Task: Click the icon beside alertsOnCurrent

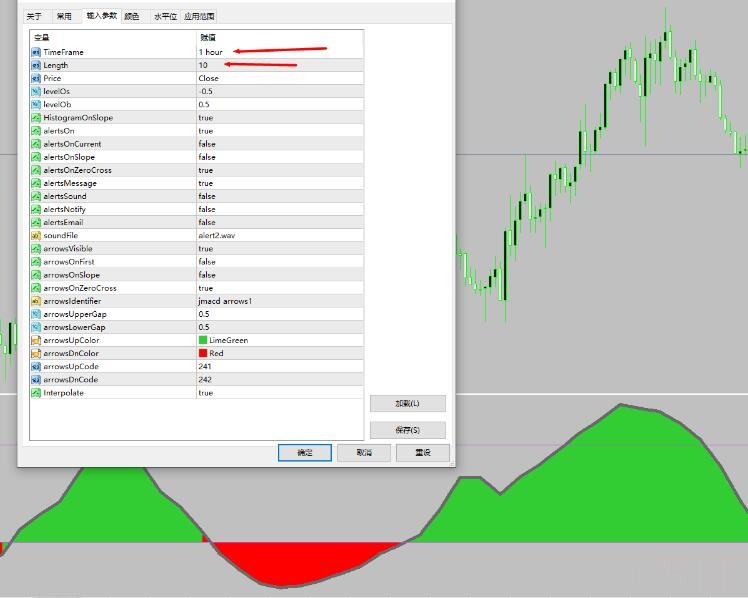Action: 36,144
